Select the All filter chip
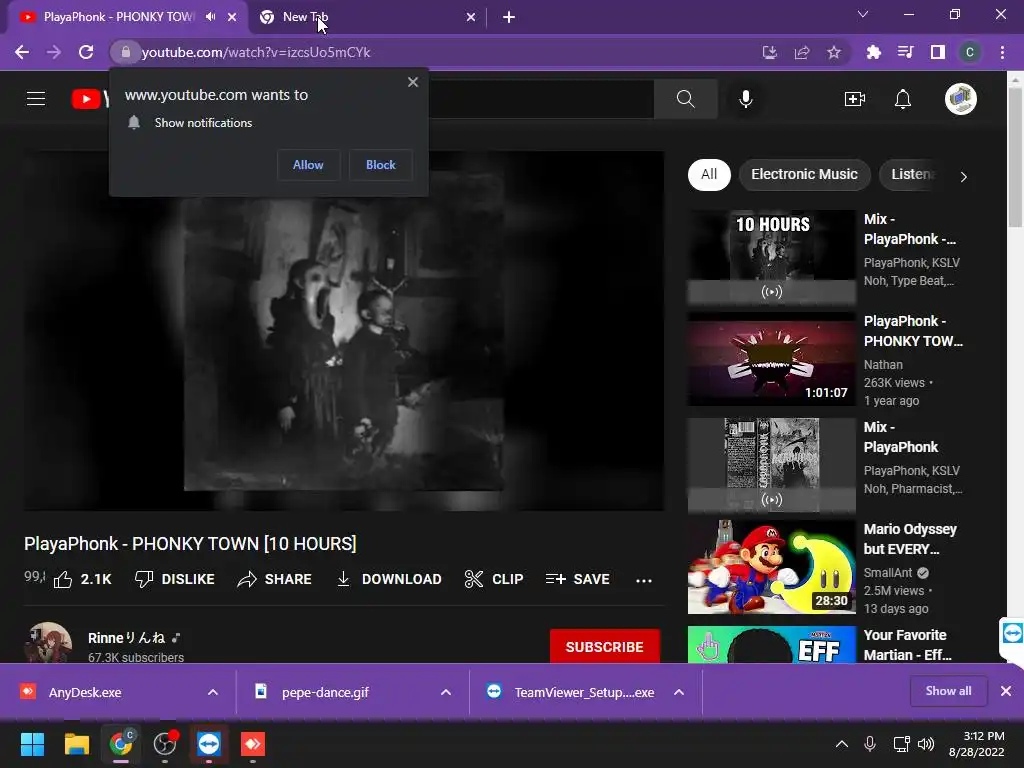Image resolution: width=1024 pixels, height=768 pixels. click(x=709, y=174)
